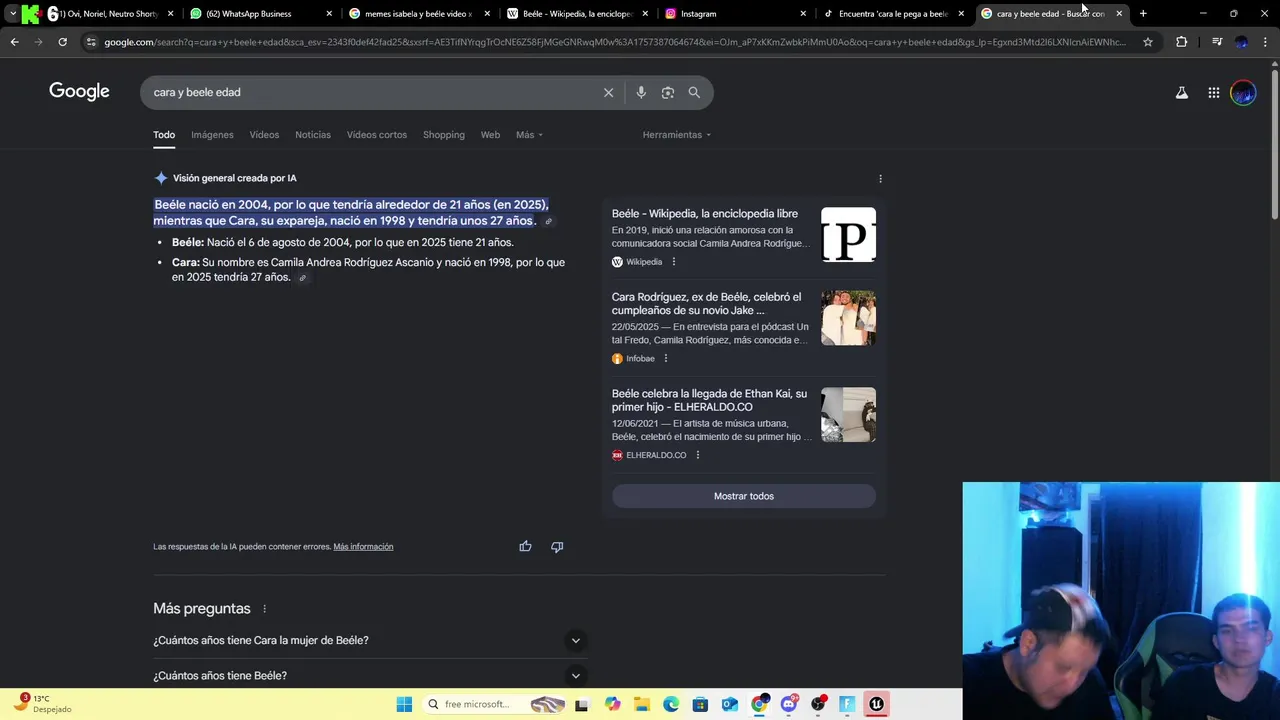The image size is (1280, 720).
Task: Switch to the Instagram browser tab
Action: (x=735, y=14)
